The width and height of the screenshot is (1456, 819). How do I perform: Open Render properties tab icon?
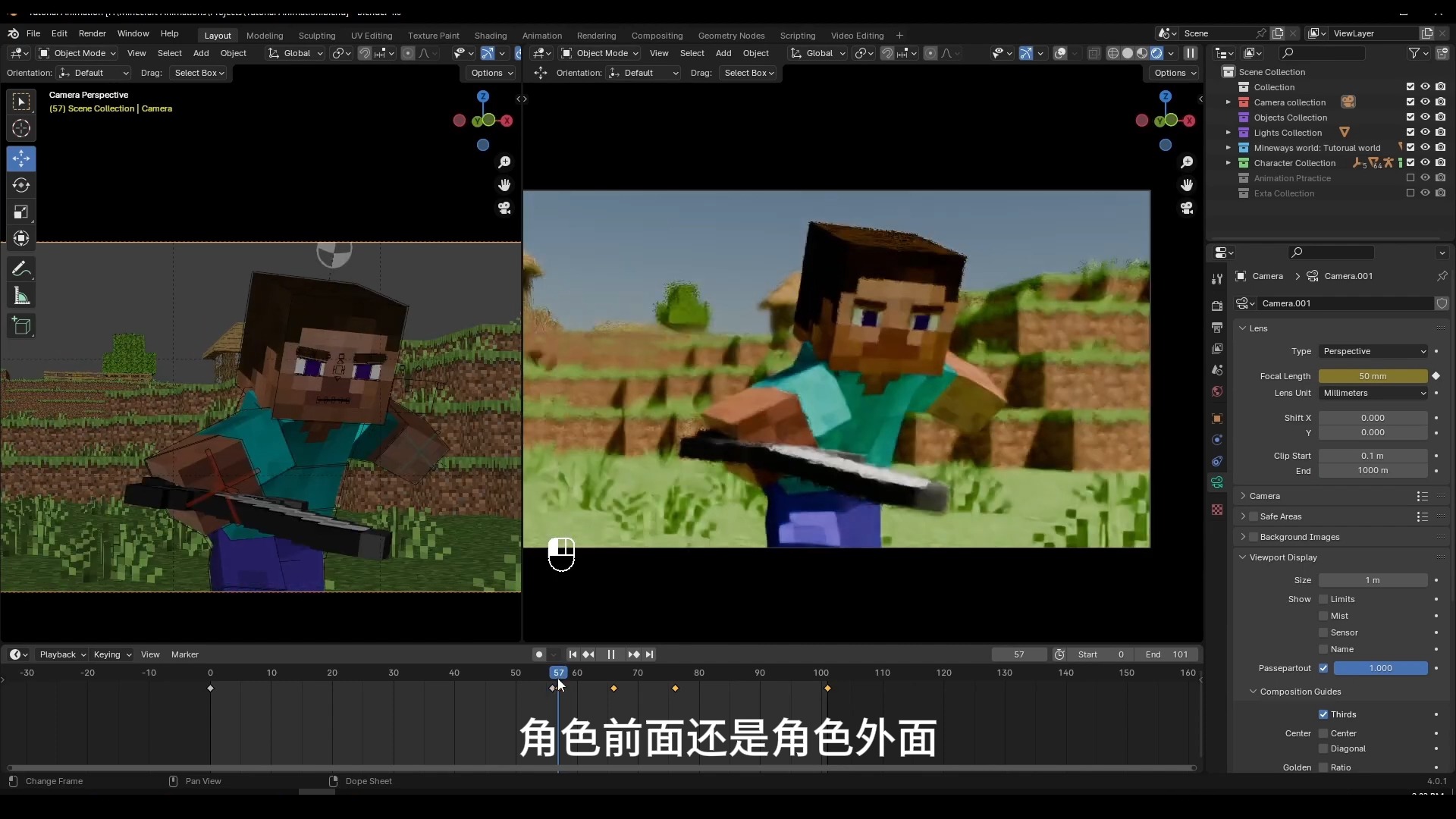point(1217,306)
